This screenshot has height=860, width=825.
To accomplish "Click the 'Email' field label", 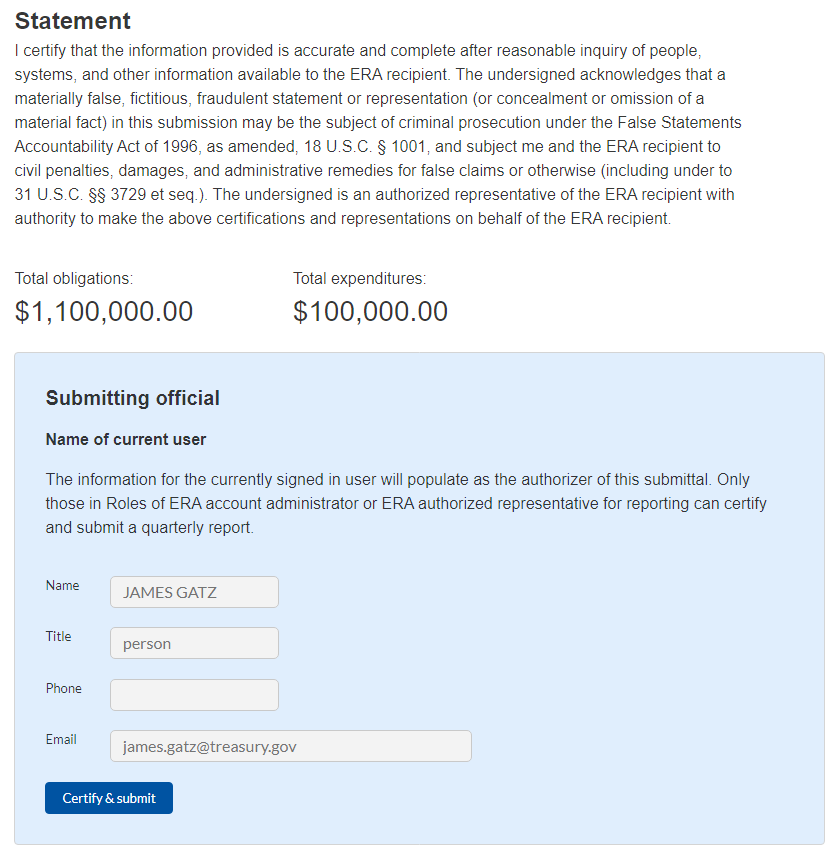I will (61, 739).
